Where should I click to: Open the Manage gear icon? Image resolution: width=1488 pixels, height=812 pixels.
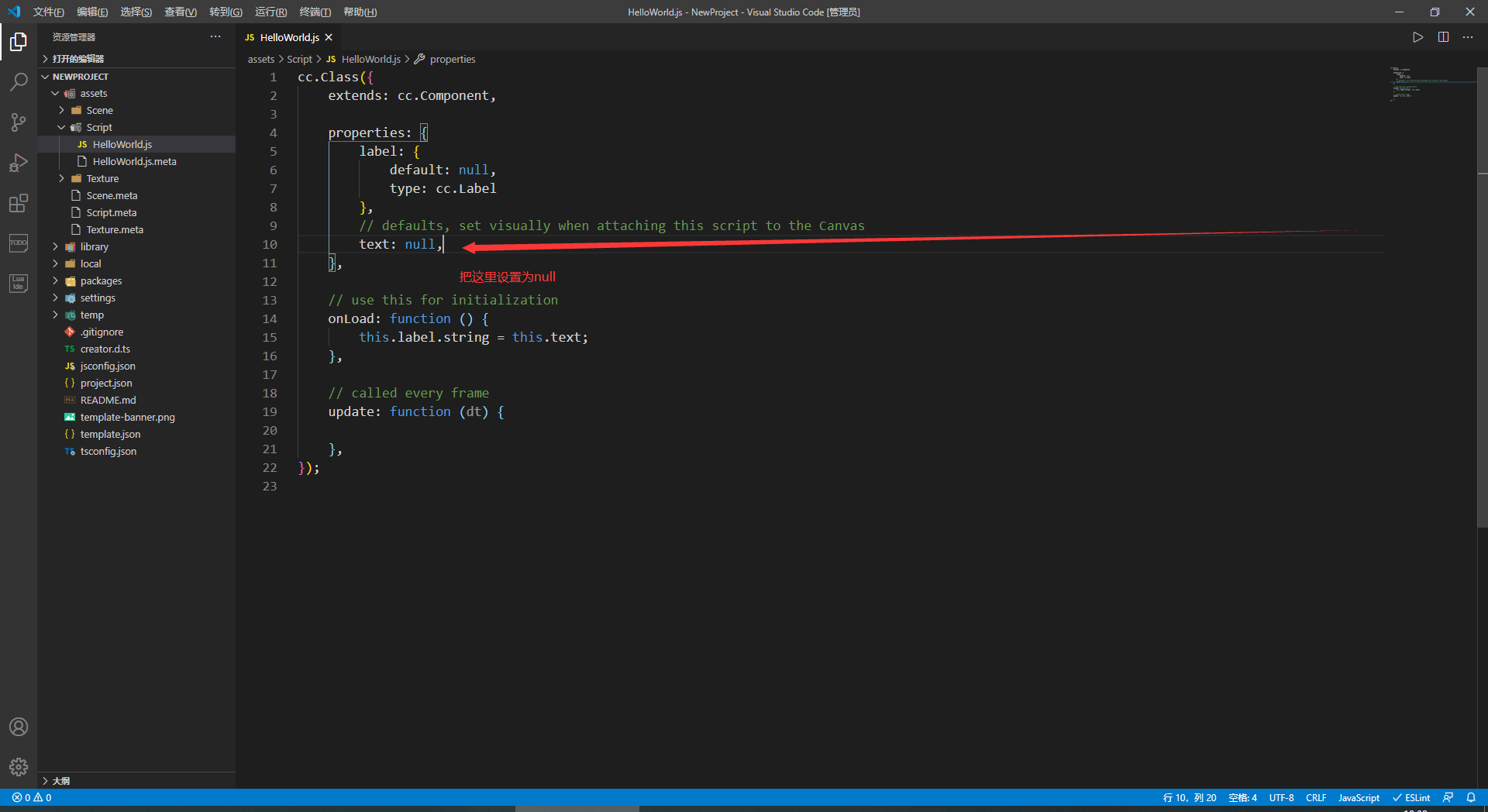click(19, 767)
